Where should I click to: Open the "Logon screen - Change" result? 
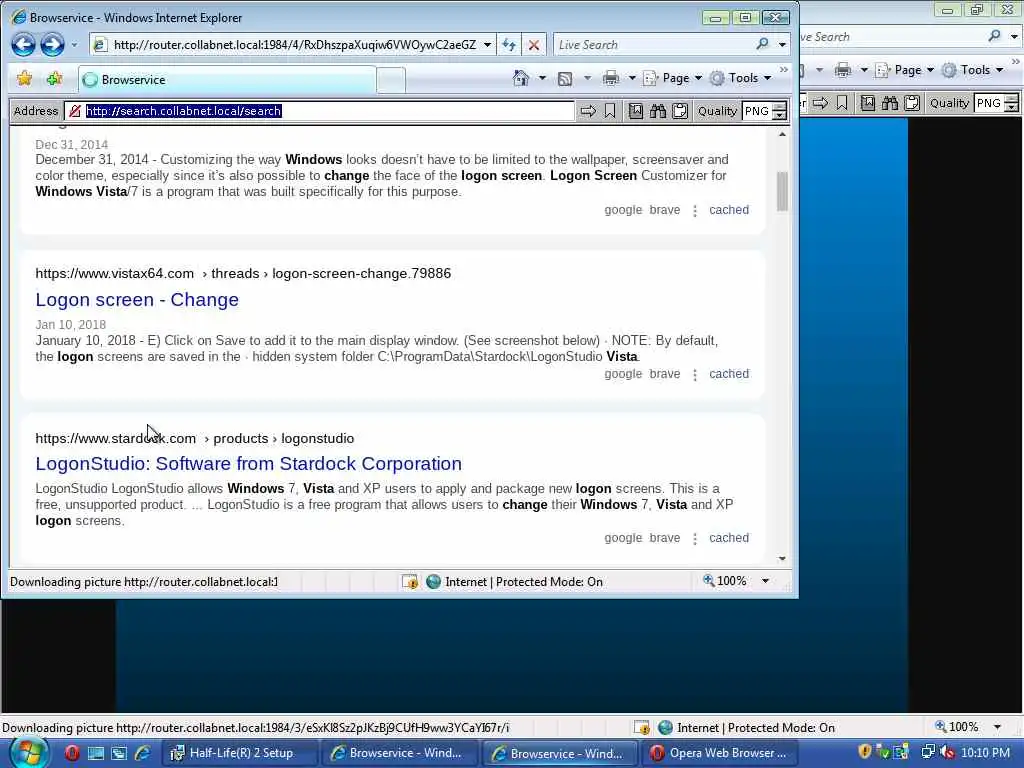click(137, 300)
